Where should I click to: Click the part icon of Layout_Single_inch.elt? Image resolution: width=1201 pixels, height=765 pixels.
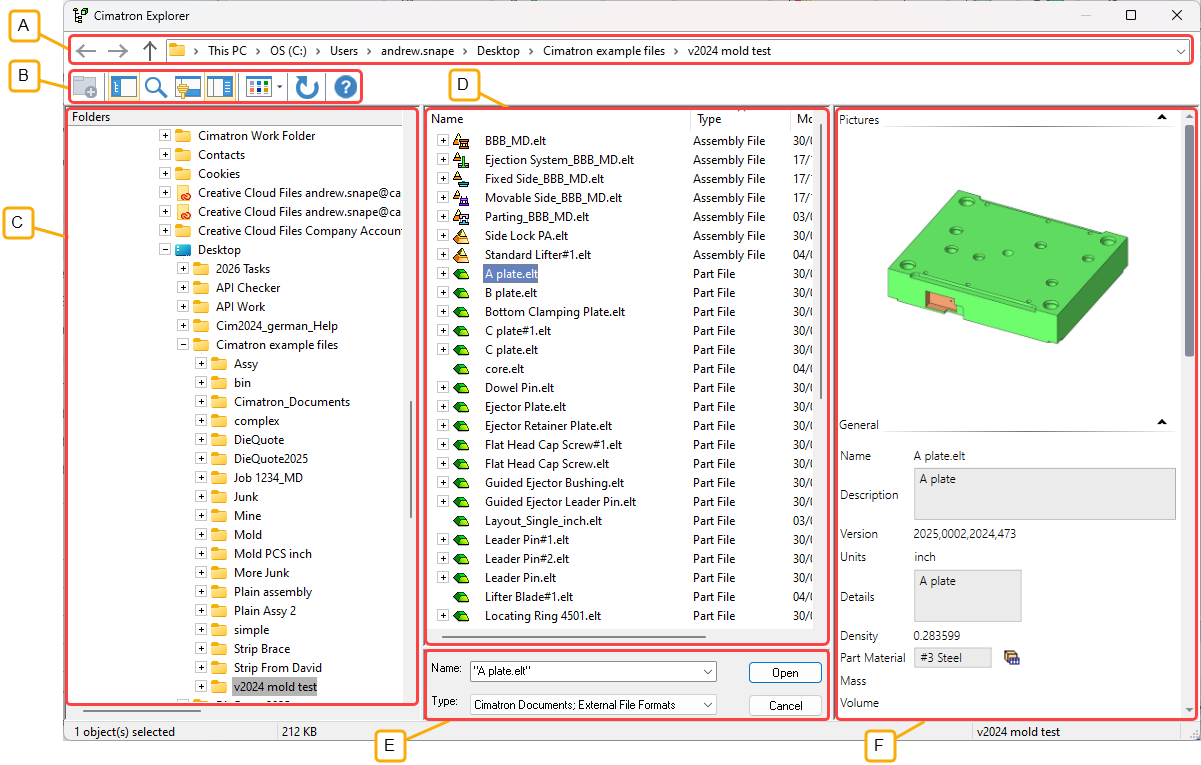point(461,521)
